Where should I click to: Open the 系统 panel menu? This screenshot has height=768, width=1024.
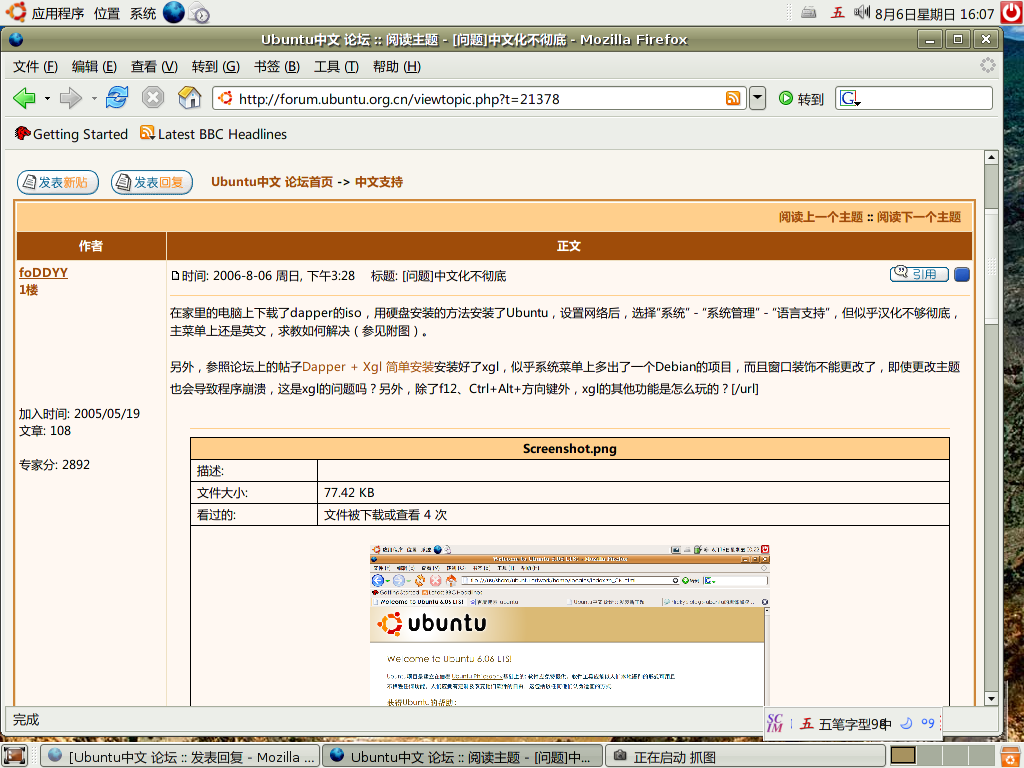(x=143, y=13)
